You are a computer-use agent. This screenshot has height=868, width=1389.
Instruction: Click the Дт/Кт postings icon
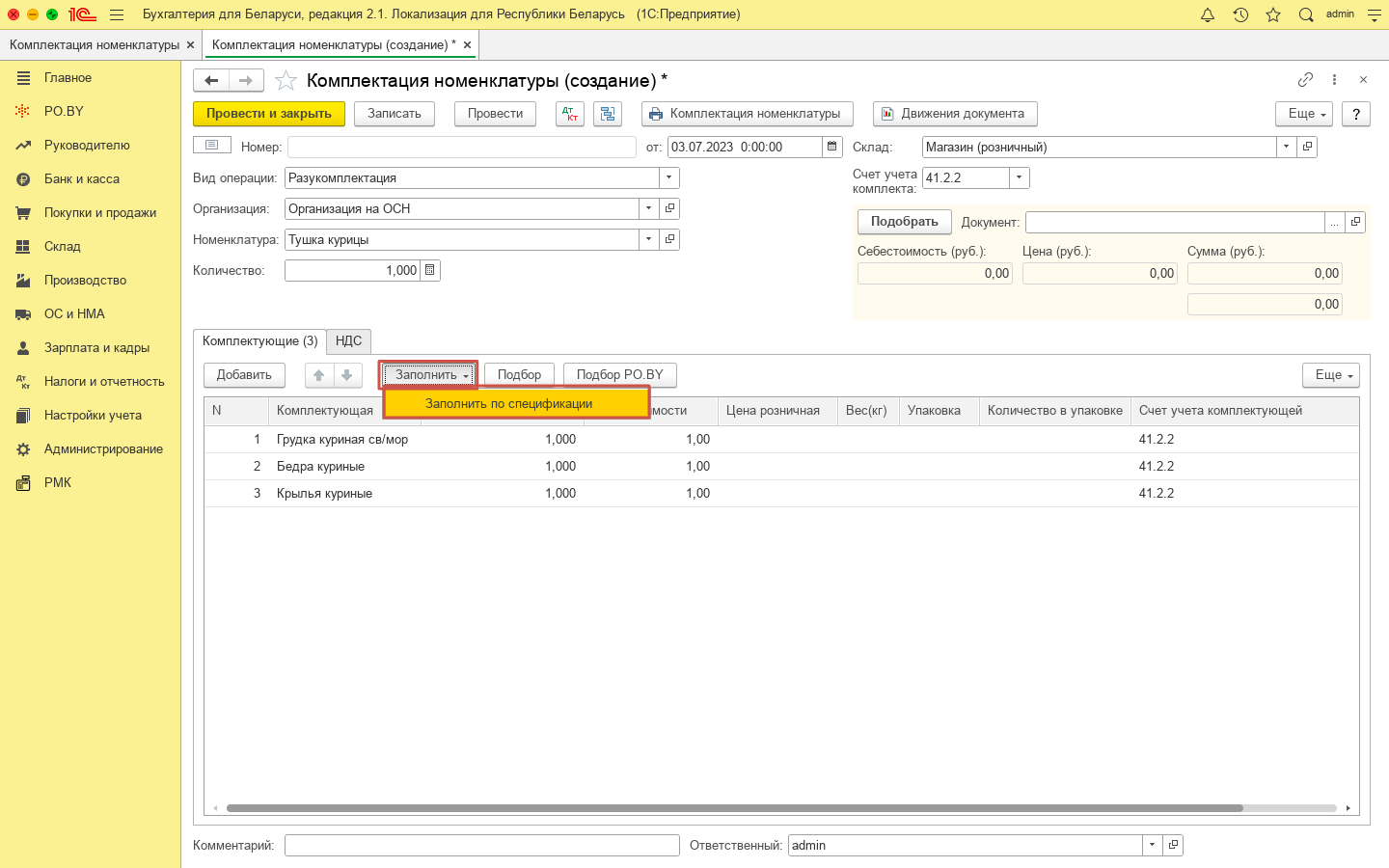[x=570, y=114]
